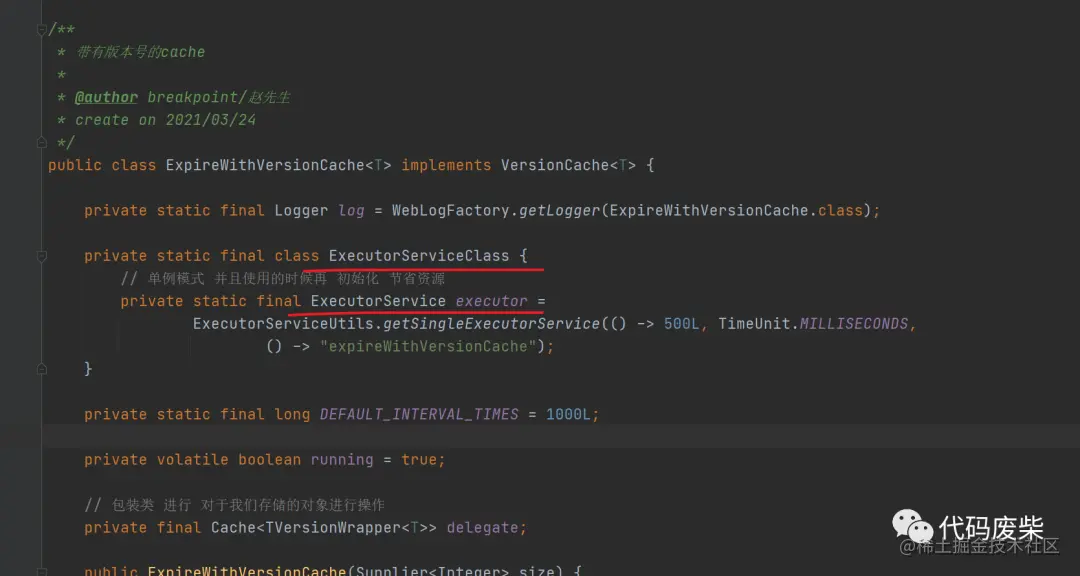
Task: Click the 'Logger' type name
Action: [x=301, y=211]
